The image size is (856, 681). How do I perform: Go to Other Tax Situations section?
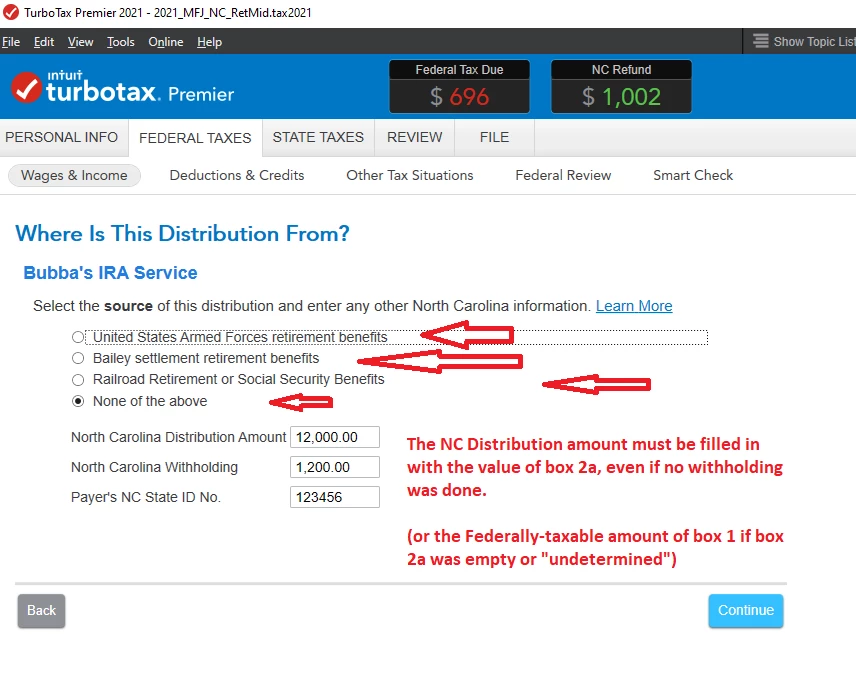pos(409,175)
